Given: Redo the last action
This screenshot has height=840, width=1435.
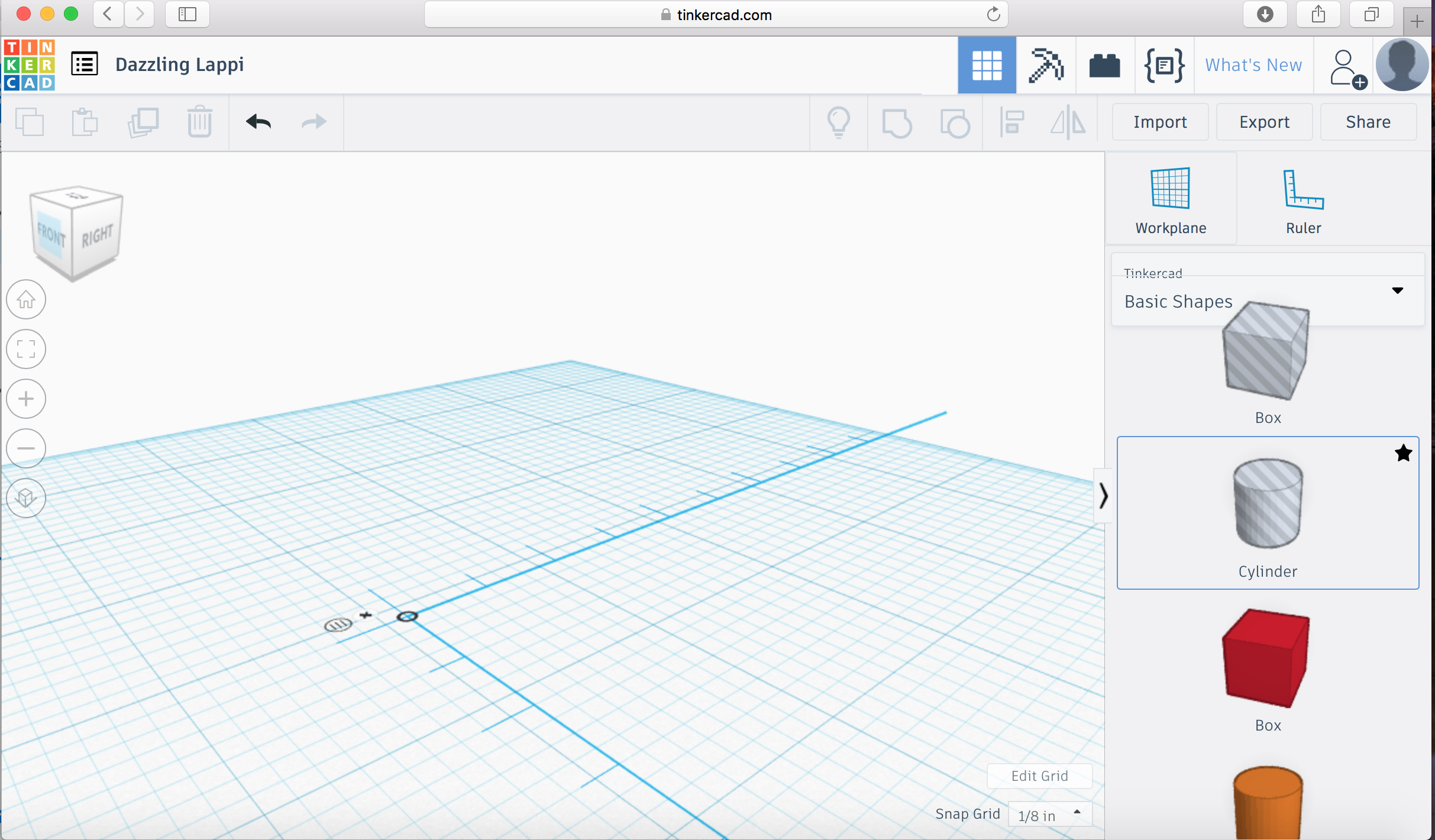Looking at the screenshot, I should pyautogui.click(x=313, y=122).
